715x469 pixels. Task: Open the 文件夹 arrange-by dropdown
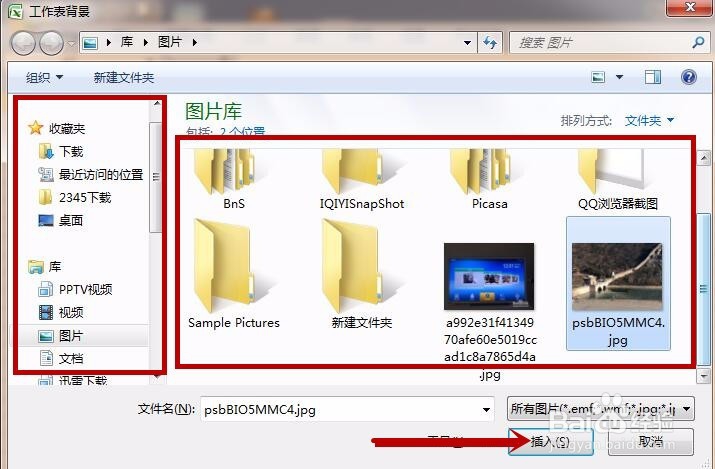(649, 121)
